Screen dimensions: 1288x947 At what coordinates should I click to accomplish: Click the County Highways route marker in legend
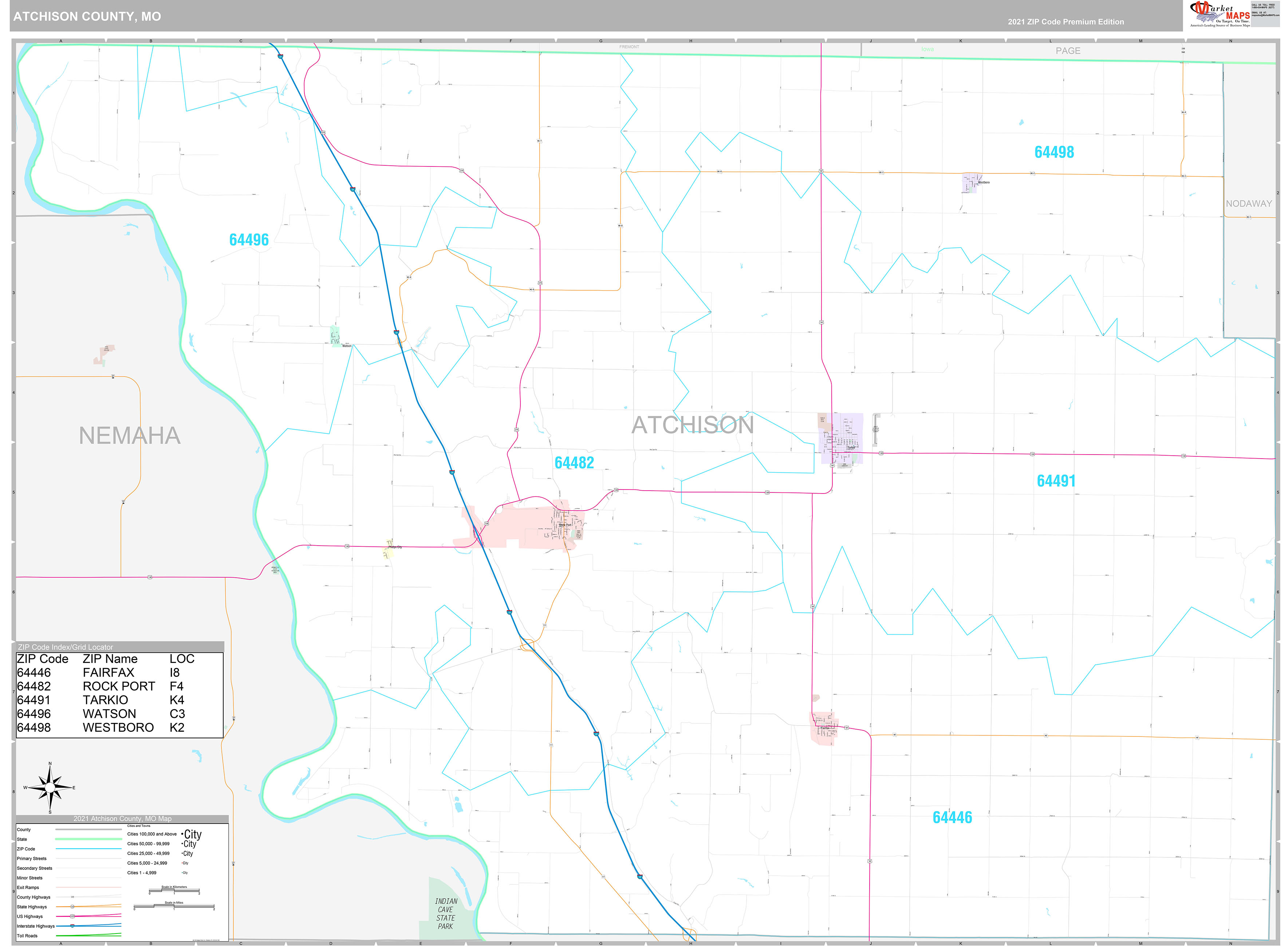coord(73,897)
